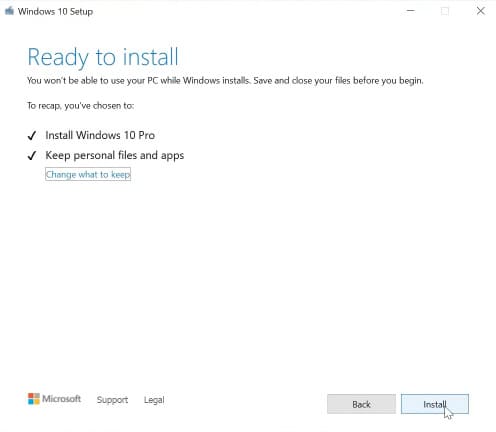Click the 'Keep personal files and apps' text
Image resolution: width=496 pixels, height=432 pixels.
(115, 155)
